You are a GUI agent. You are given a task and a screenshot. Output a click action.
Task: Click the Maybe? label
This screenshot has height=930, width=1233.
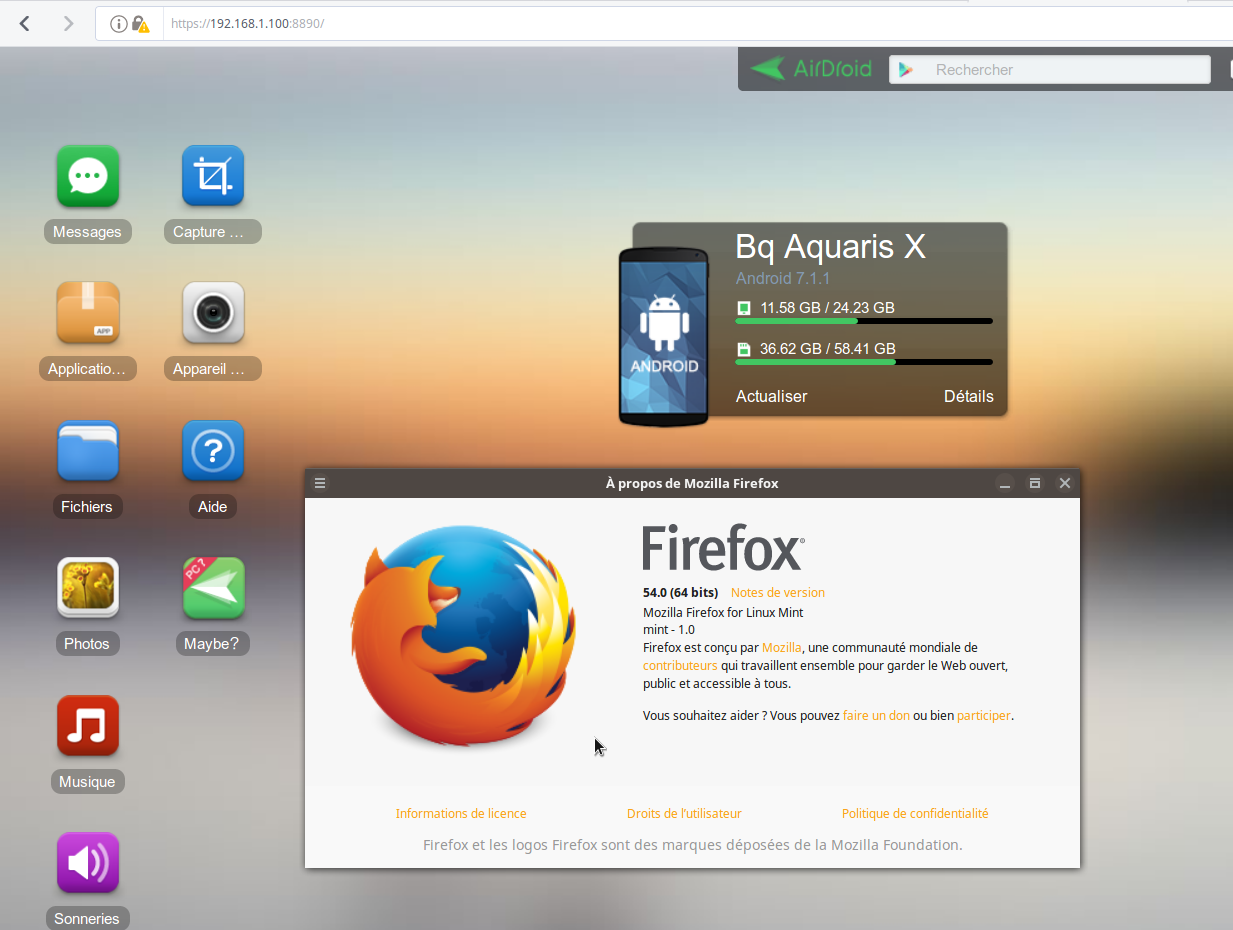[212, 644]
